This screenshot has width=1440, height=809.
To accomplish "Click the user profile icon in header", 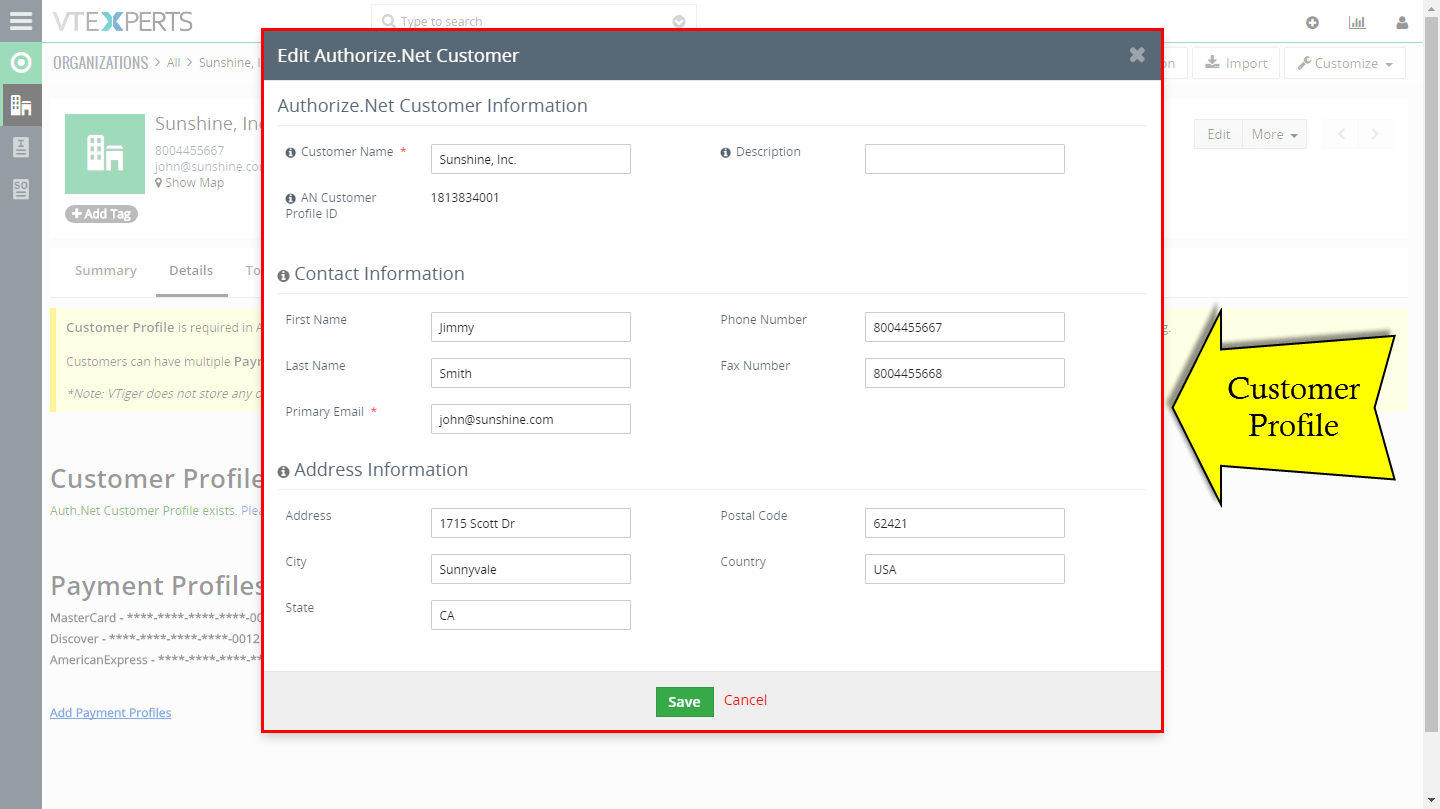I will [1402, 21].
